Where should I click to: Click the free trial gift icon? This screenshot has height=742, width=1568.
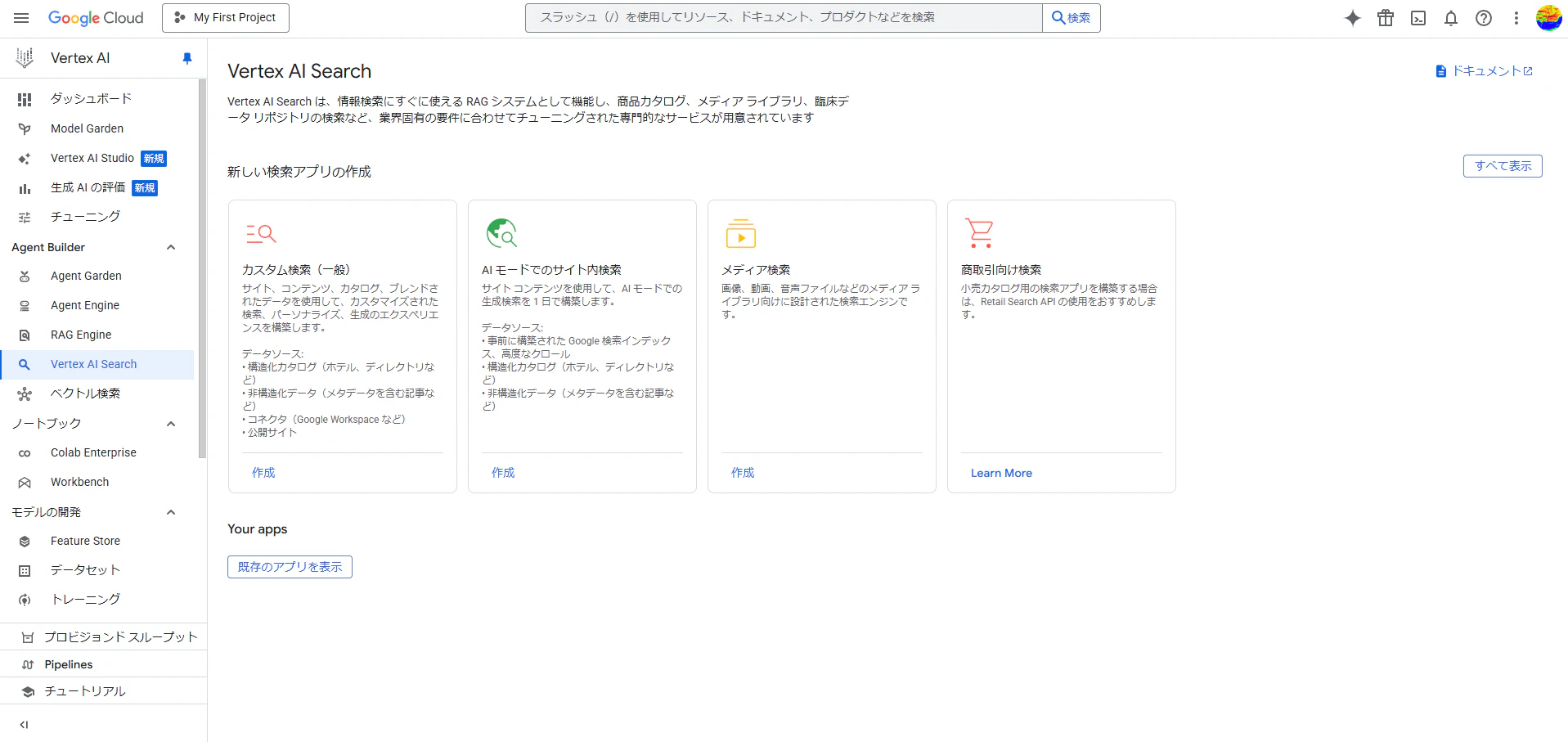pyautogui.click(x=1386, y=18)
